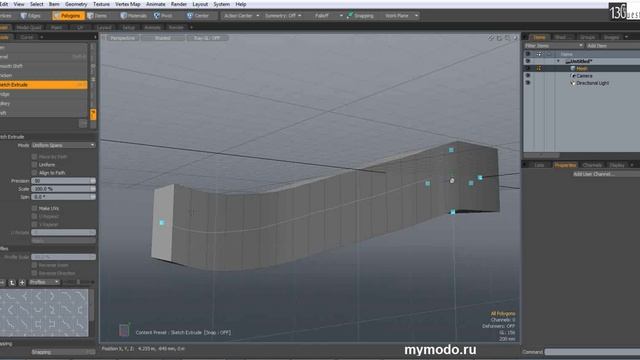The image size is (640, 360).
Task: Select the Sketch Extrude tool
Action: tap(43, 85)
